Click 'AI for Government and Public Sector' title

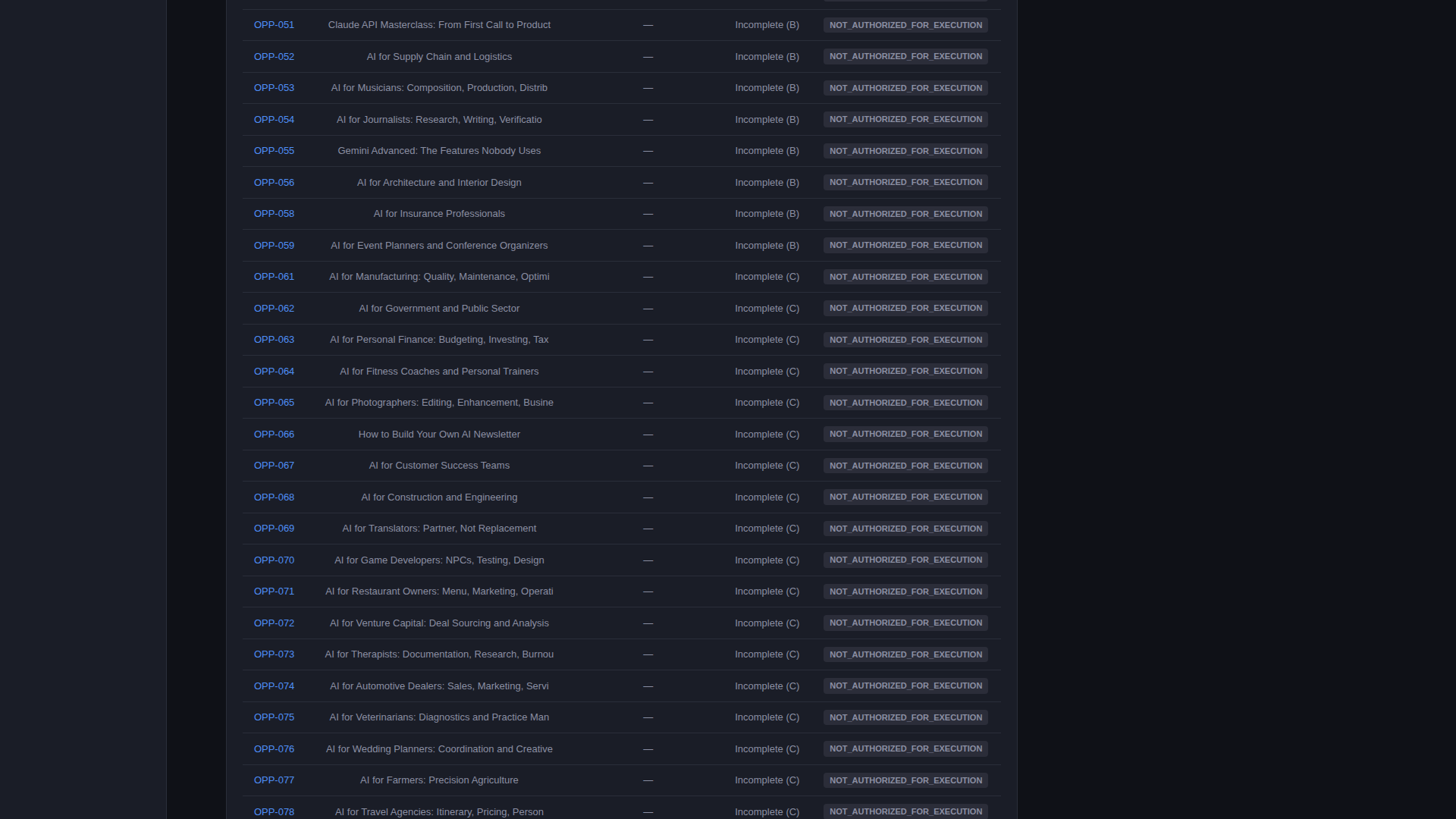tap(439, 309)
